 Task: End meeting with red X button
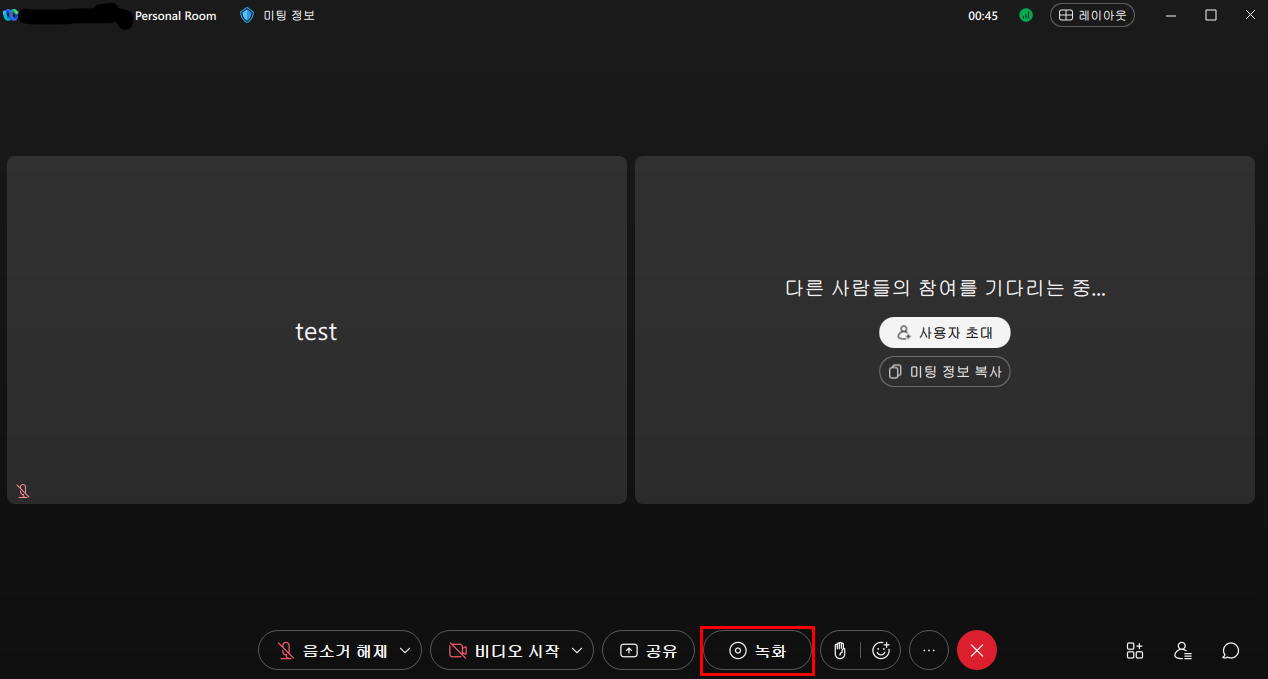977,650
